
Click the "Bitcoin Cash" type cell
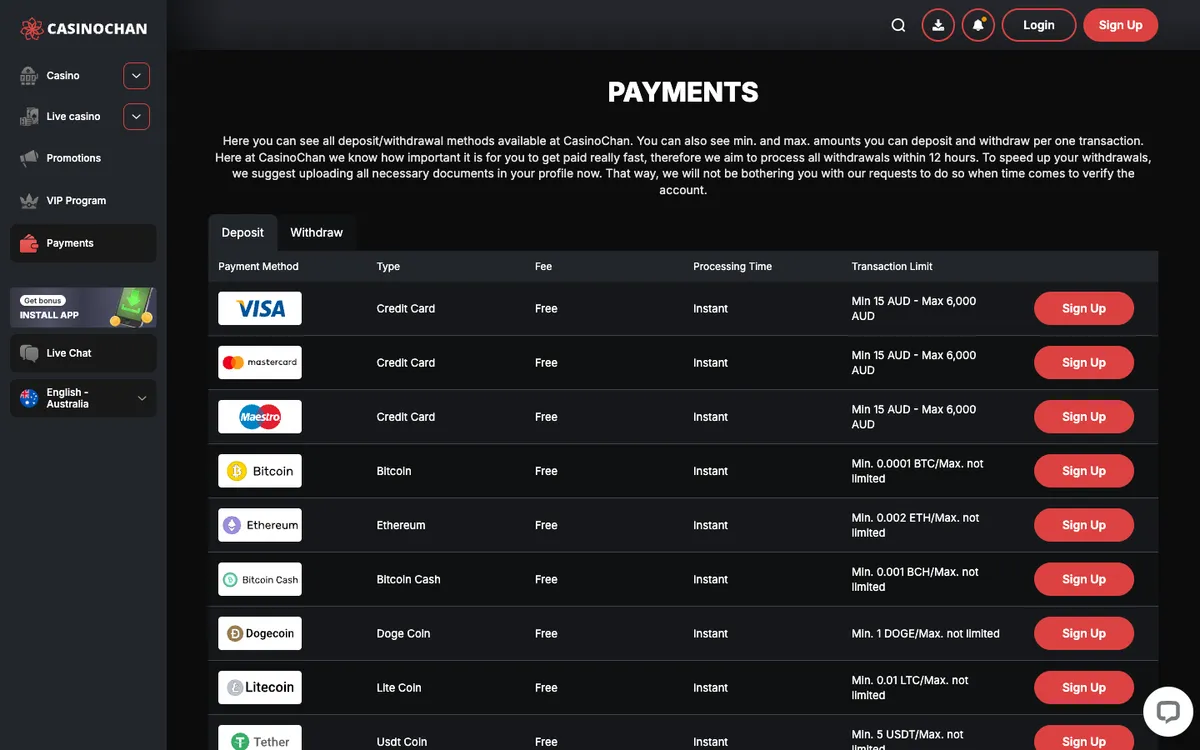(x=408, y=580)
